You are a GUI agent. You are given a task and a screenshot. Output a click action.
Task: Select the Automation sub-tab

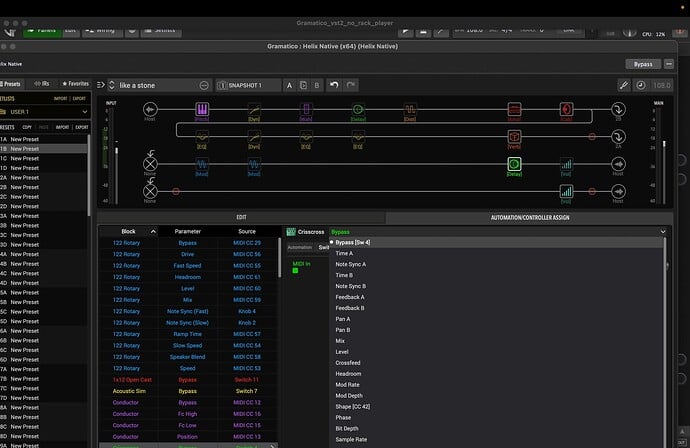click(x=300, y=247)
